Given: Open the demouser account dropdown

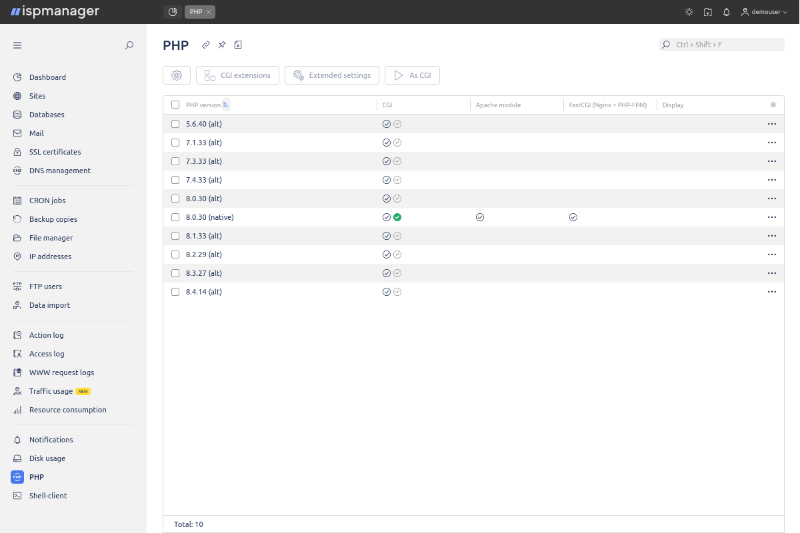Looking at the screenshot, I should (764, 12).
